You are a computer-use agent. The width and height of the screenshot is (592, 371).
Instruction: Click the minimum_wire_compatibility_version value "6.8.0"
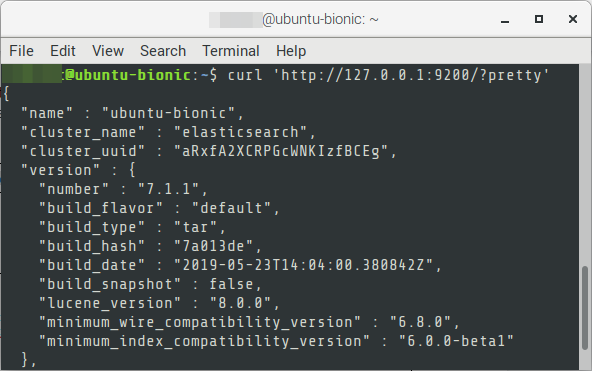click(421, 322)
